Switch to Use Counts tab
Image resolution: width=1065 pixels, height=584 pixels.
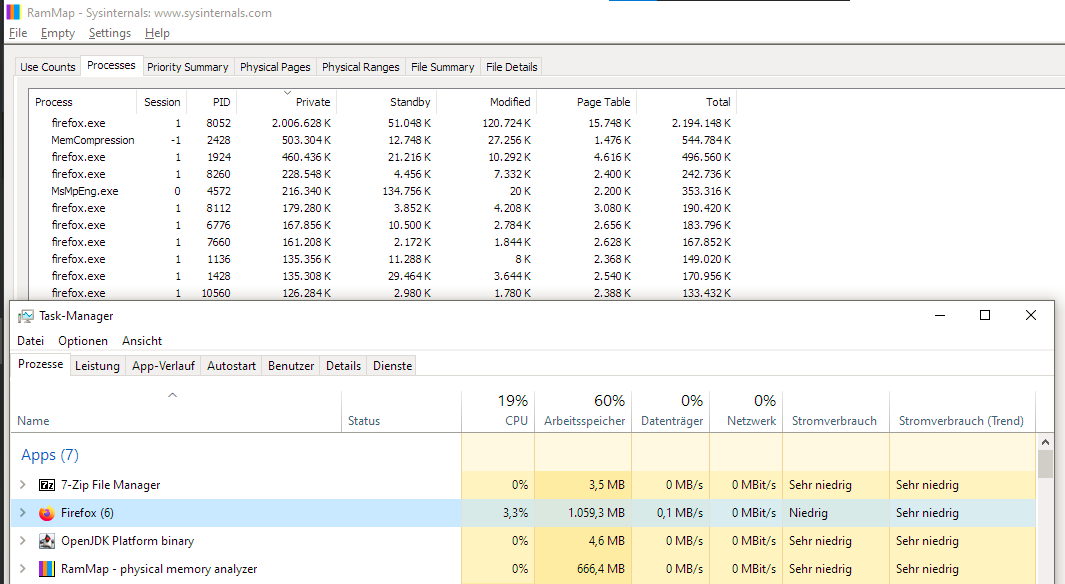[x=48, y=67]
